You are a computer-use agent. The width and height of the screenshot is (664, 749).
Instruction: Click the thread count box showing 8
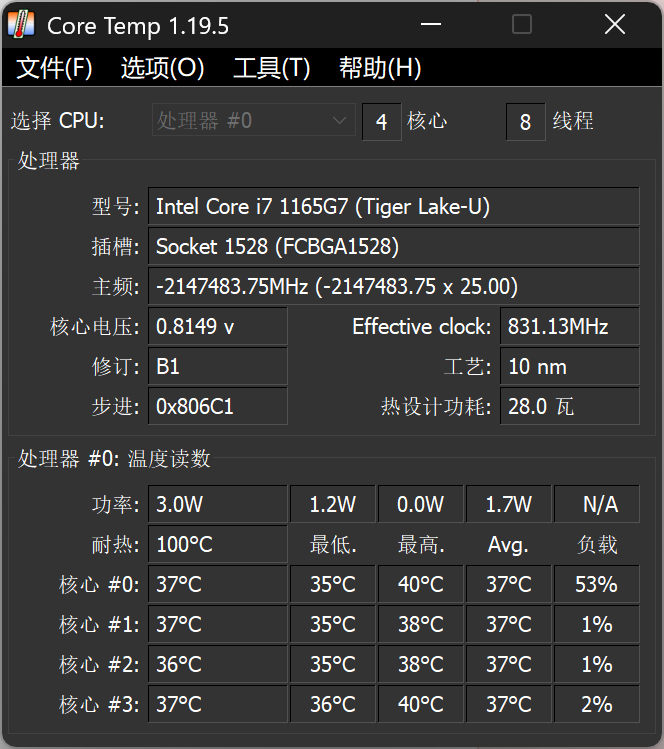click(x=526, y=122)
